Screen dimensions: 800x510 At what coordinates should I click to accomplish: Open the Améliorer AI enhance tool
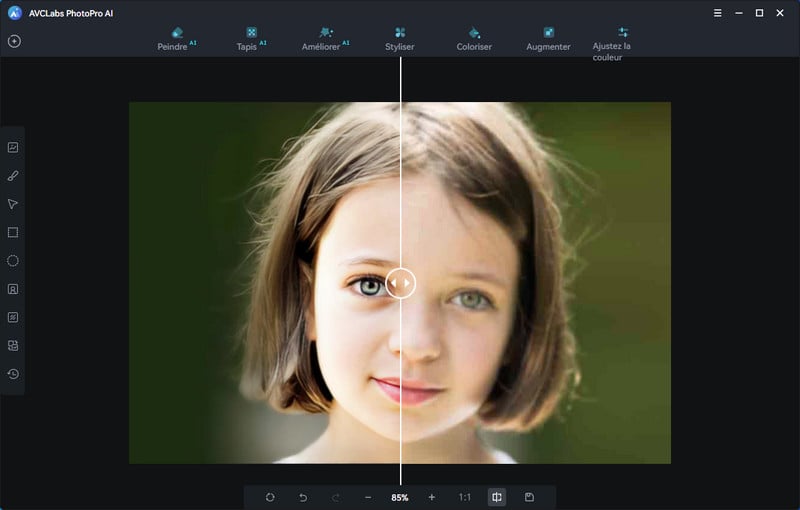coord(326,39)
